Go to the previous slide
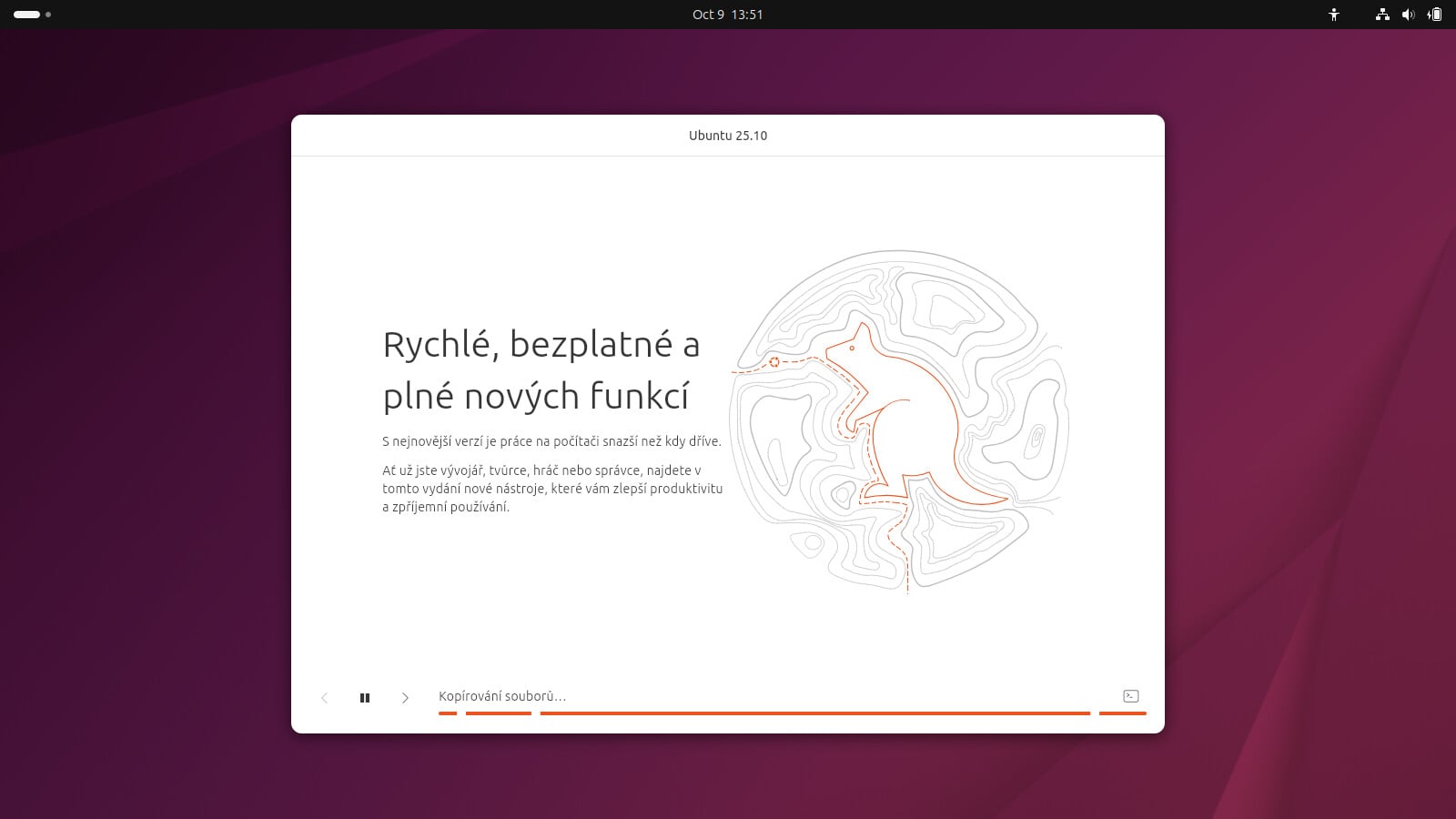 [324, 698]
